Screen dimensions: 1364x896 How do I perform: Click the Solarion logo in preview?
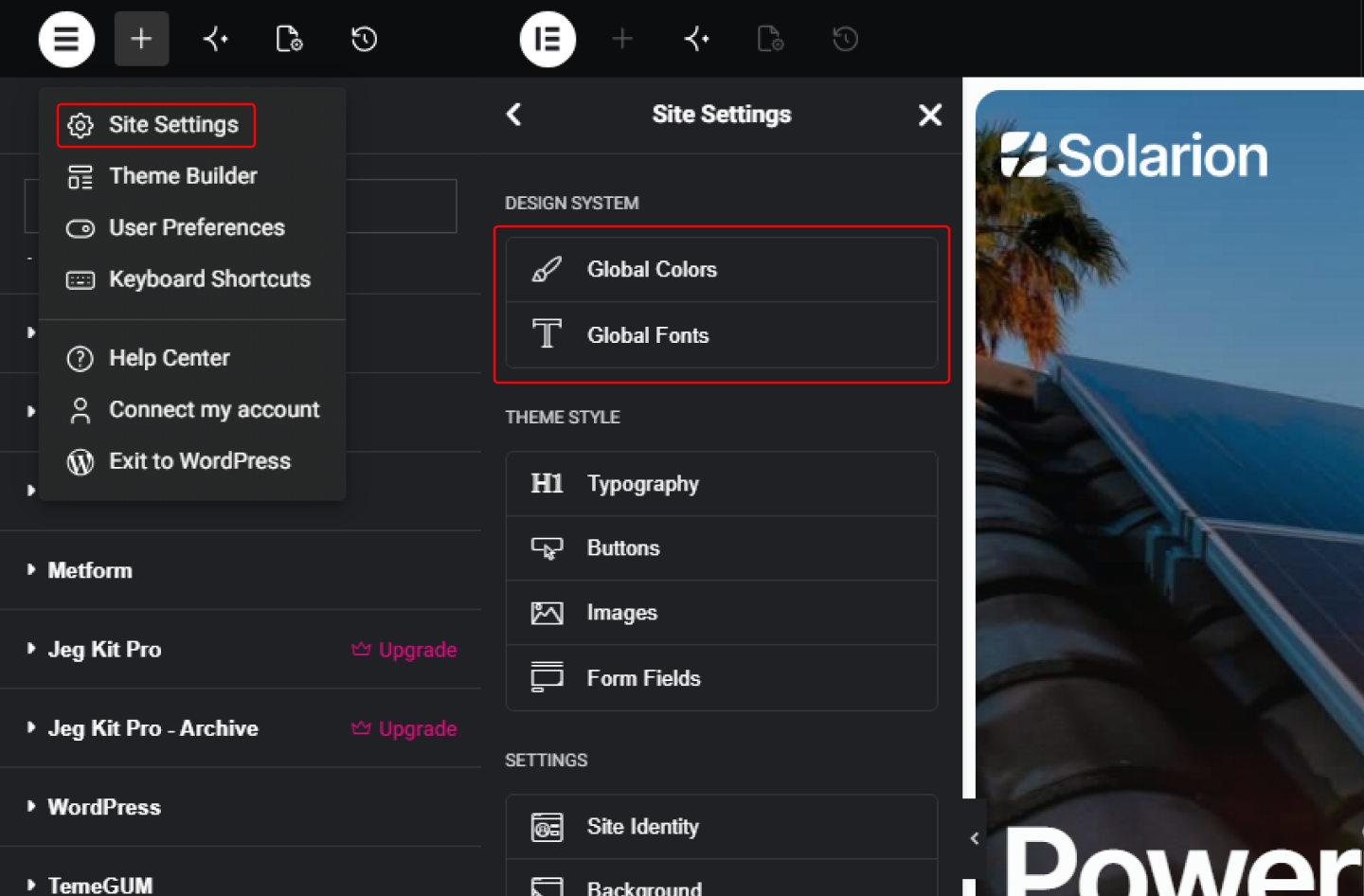[x=1134, y=155]
